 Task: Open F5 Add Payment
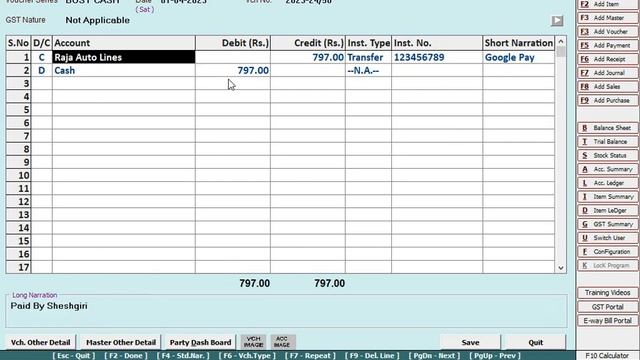(608, 45)
